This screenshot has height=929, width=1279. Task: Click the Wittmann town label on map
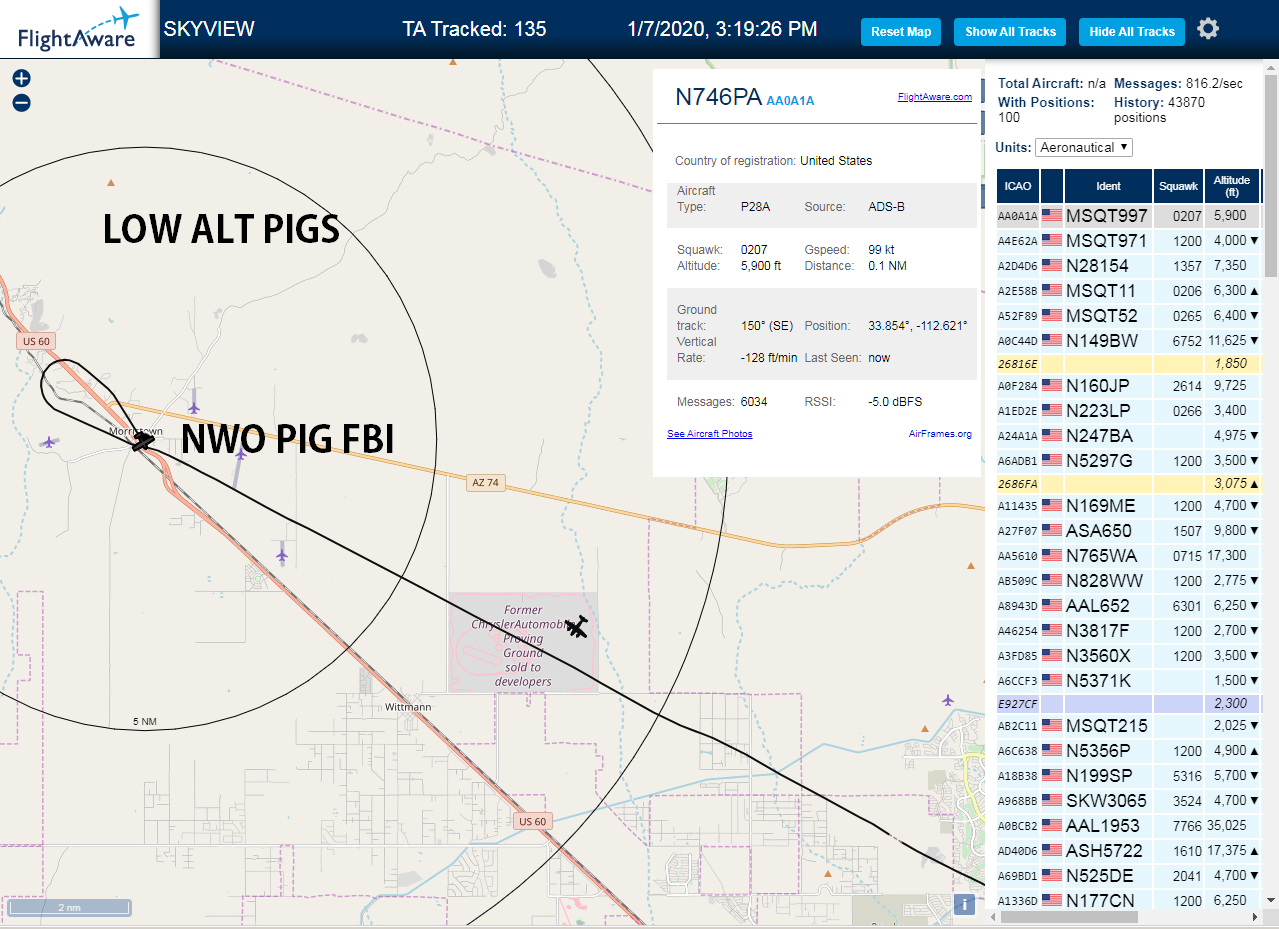(408, 707)
